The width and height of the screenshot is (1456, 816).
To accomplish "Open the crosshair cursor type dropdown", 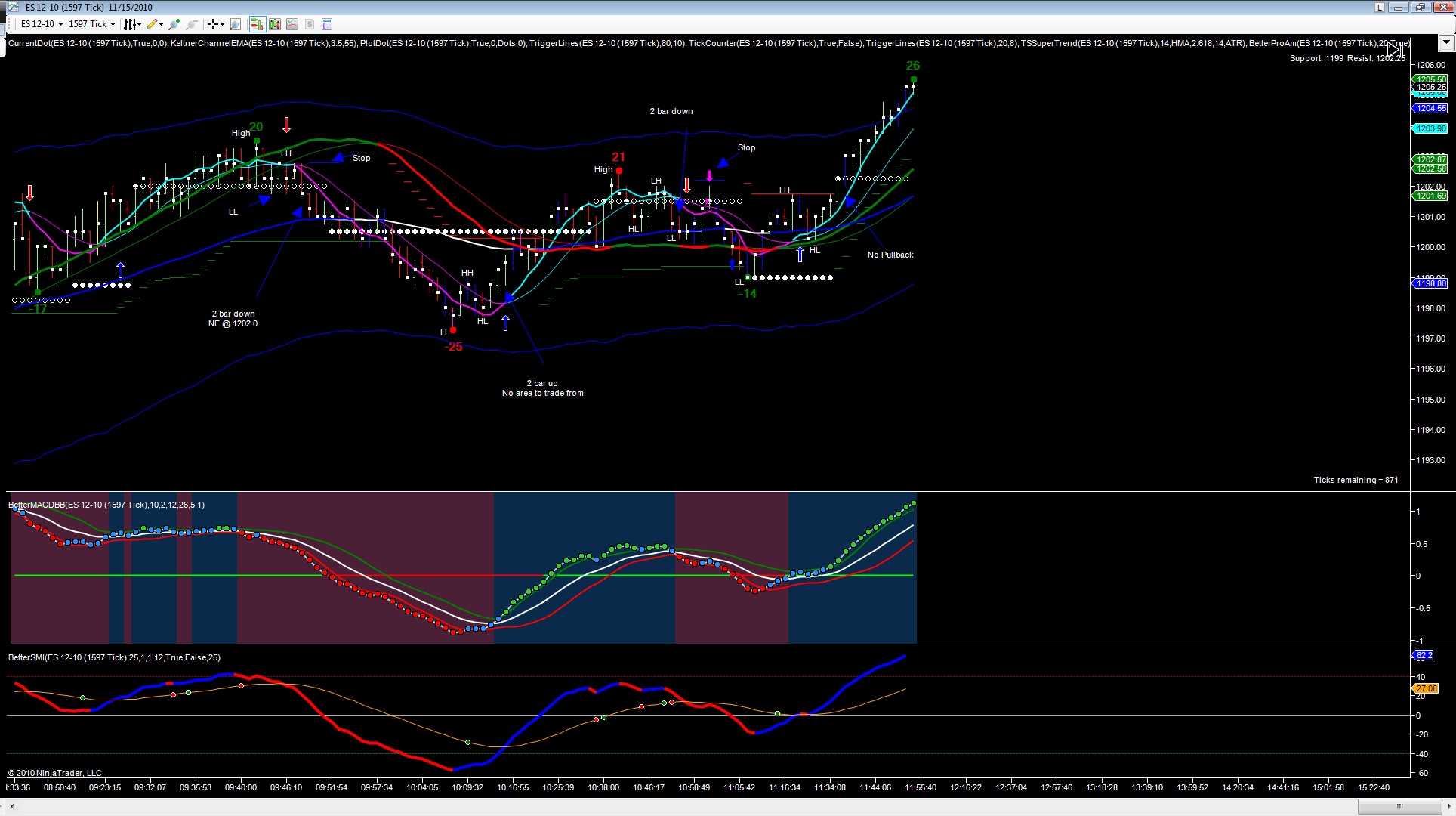I will pos(216,24).
